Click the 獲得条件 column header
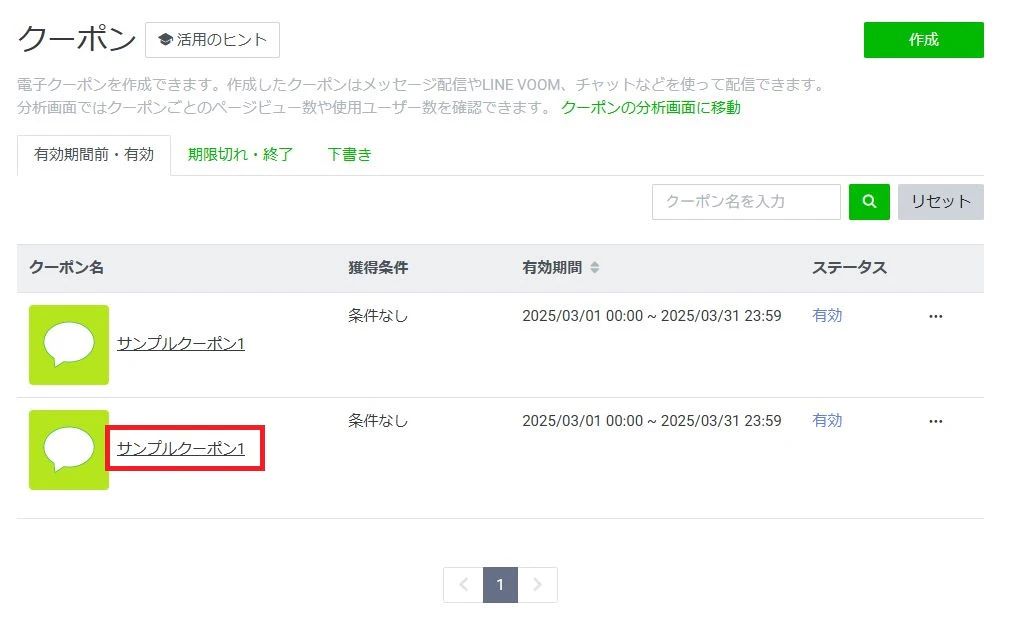Viewport: 1019px width, 621px height. [x=378, y=267]
